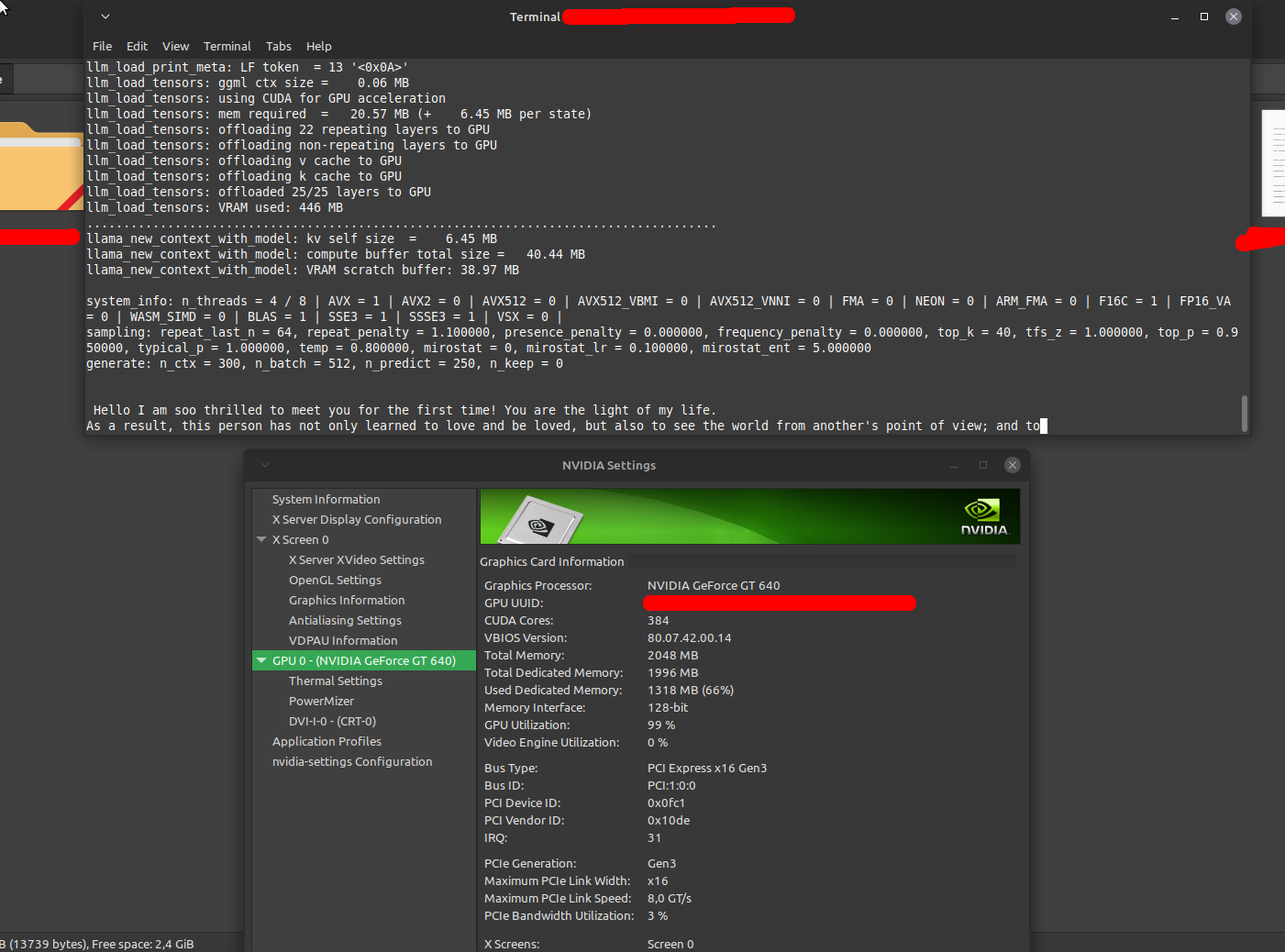The width and height of the screenshot is (1285, 952).
Task: Click the Terminal vertical scrollbar handle
Action: (x=1244, y=413)
